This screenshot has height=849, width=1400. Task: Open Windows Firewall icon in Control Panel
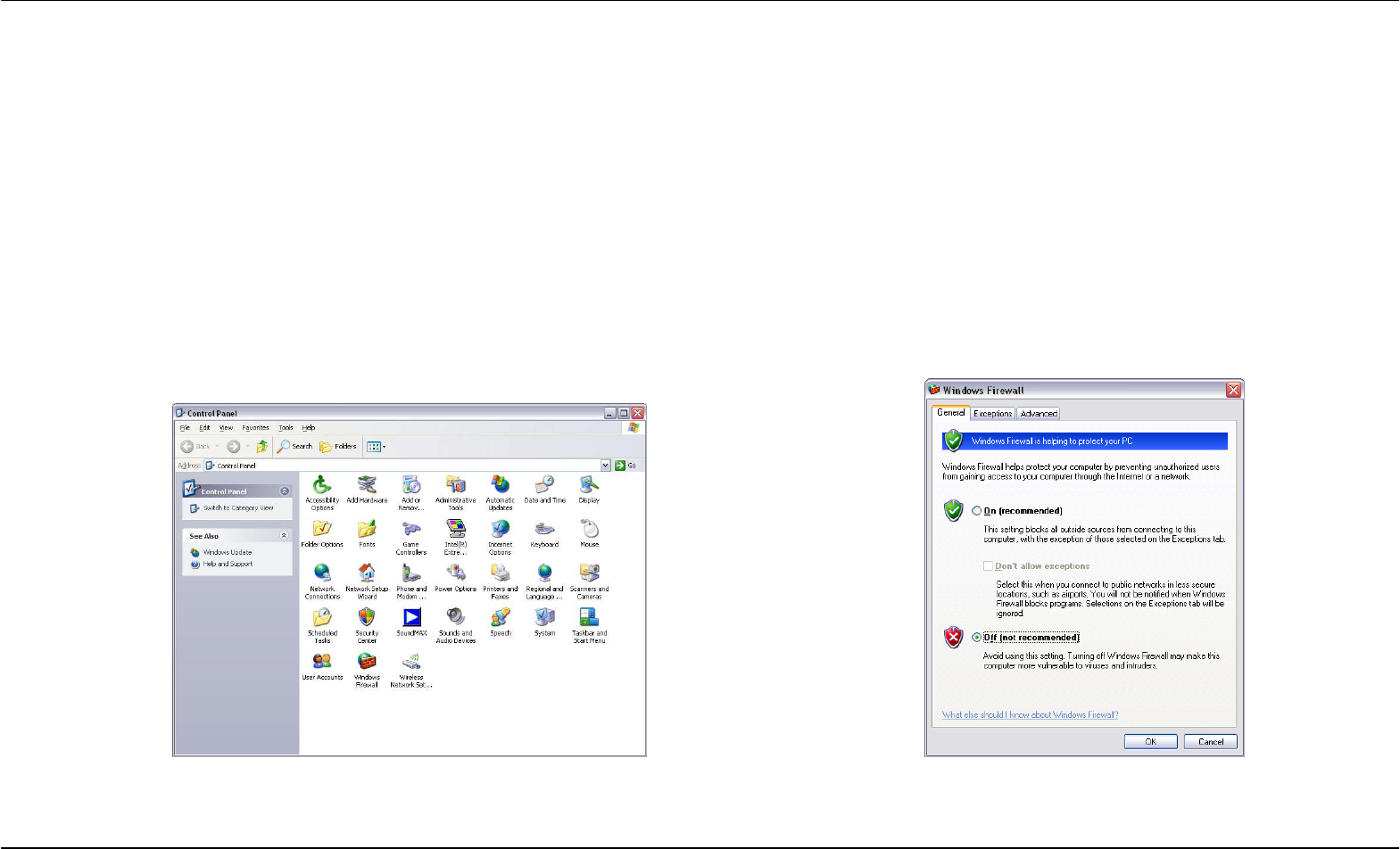(x=367, y=670)
